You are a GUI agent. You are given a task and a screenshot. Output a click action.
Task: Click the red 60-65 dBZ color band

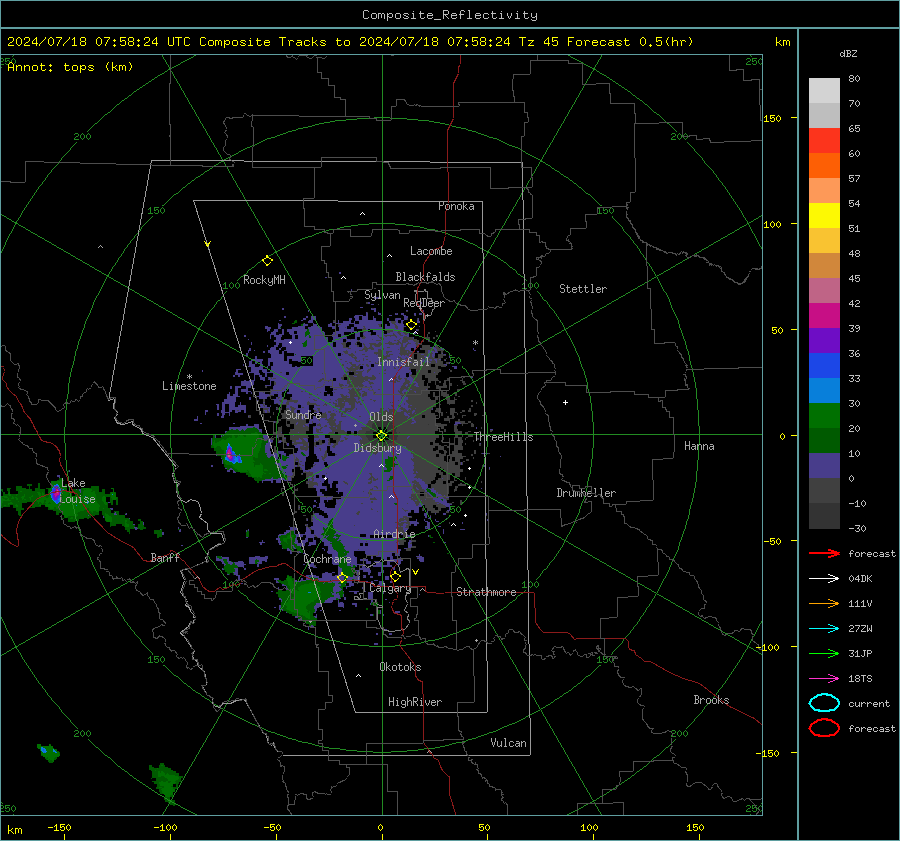point(824,141)
